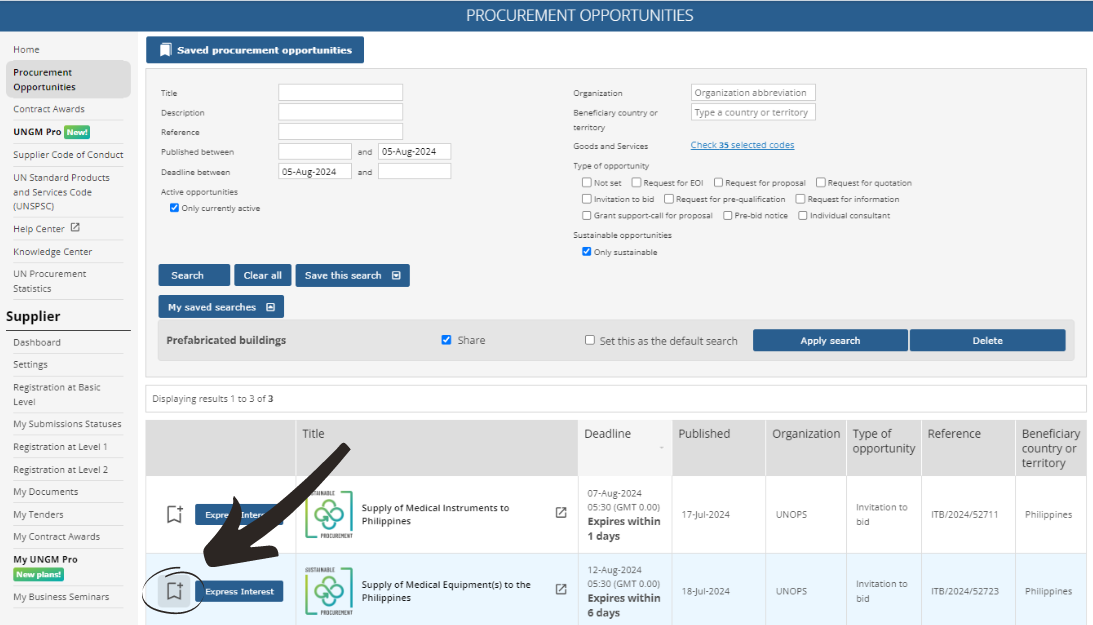
Task: Open Registration at Basic Level
Action: (x=56, y=394)
